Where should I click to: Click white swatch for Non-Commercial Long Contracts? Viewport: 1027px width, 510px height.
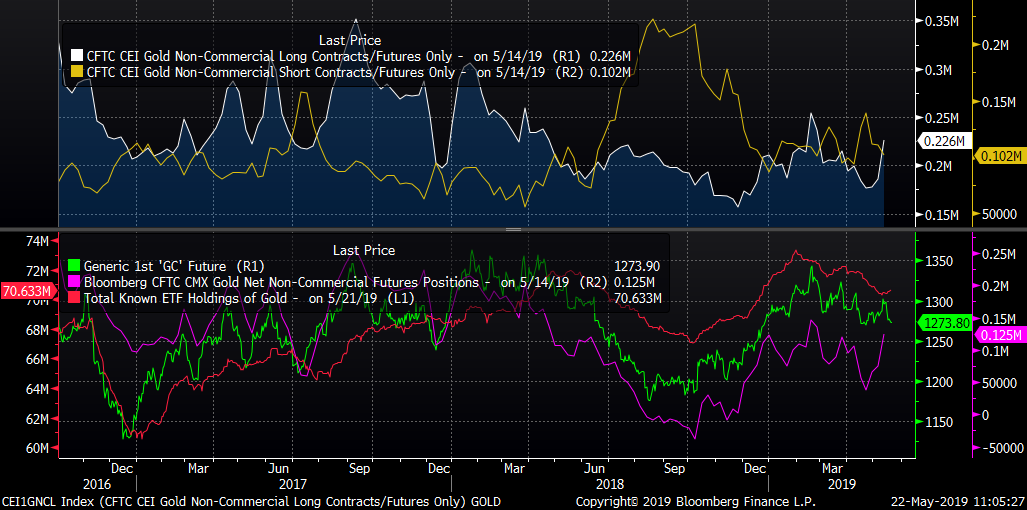point(76,56)
